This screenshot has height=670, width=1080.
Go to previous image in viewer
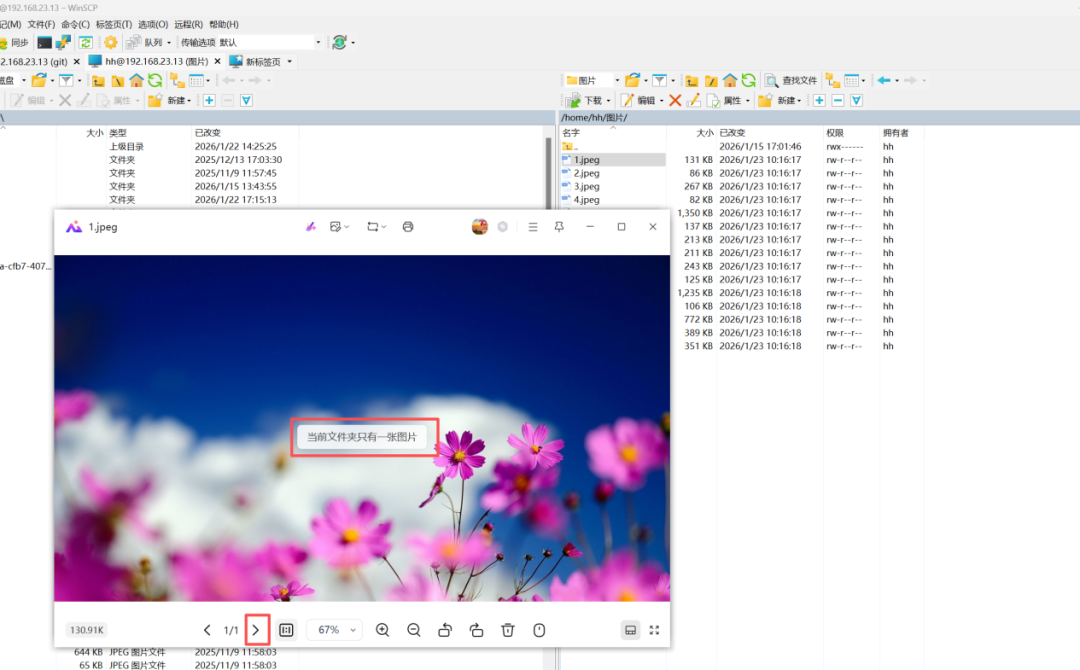pos(207,630)
